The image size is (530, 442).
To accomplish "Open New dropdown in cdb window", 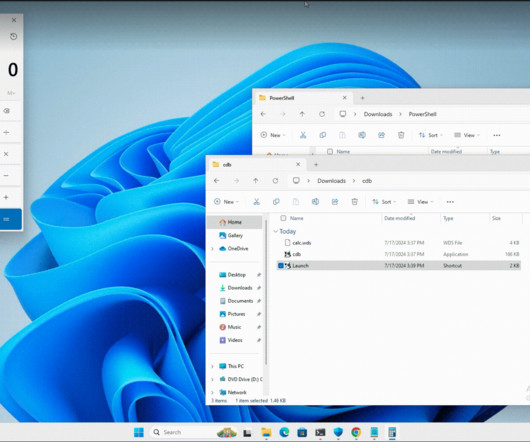I will [x=226, y=202].
